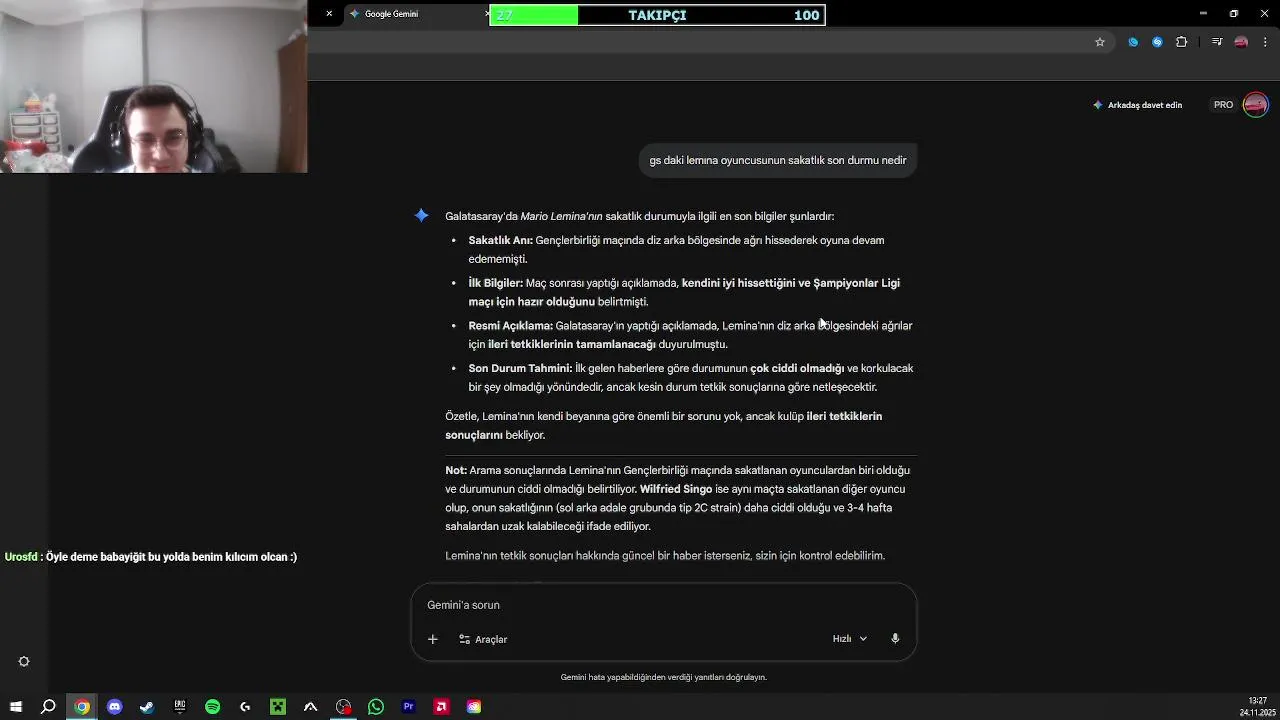The image size is (1280, 720).
Task: Open the Chrome extensions puzzle icon
Action: point(1182,42)
